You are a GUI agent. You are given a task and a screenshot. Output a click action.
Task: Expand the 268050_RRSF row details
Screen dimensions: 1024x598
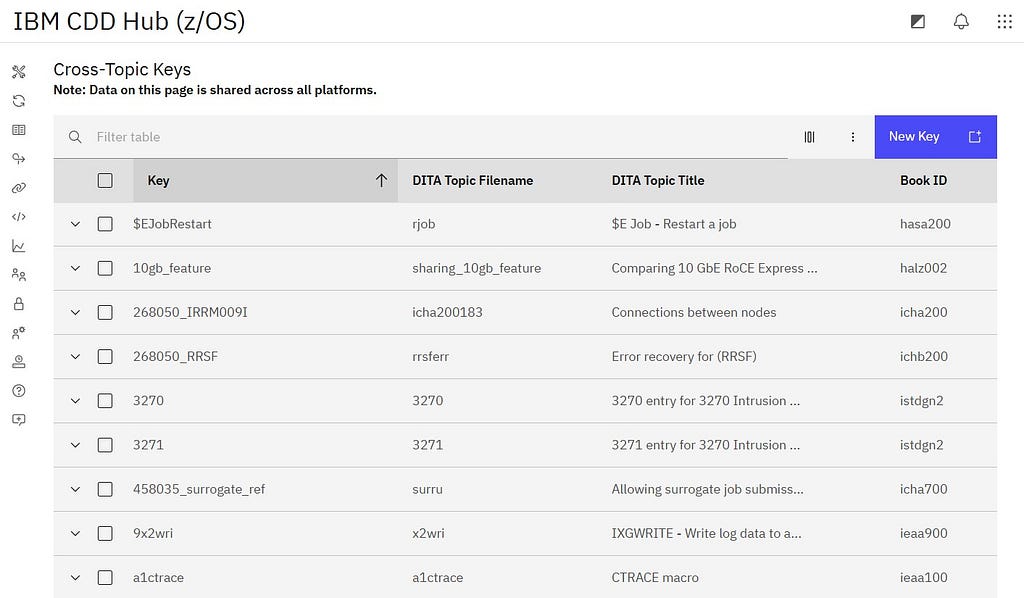pos(75,357)
